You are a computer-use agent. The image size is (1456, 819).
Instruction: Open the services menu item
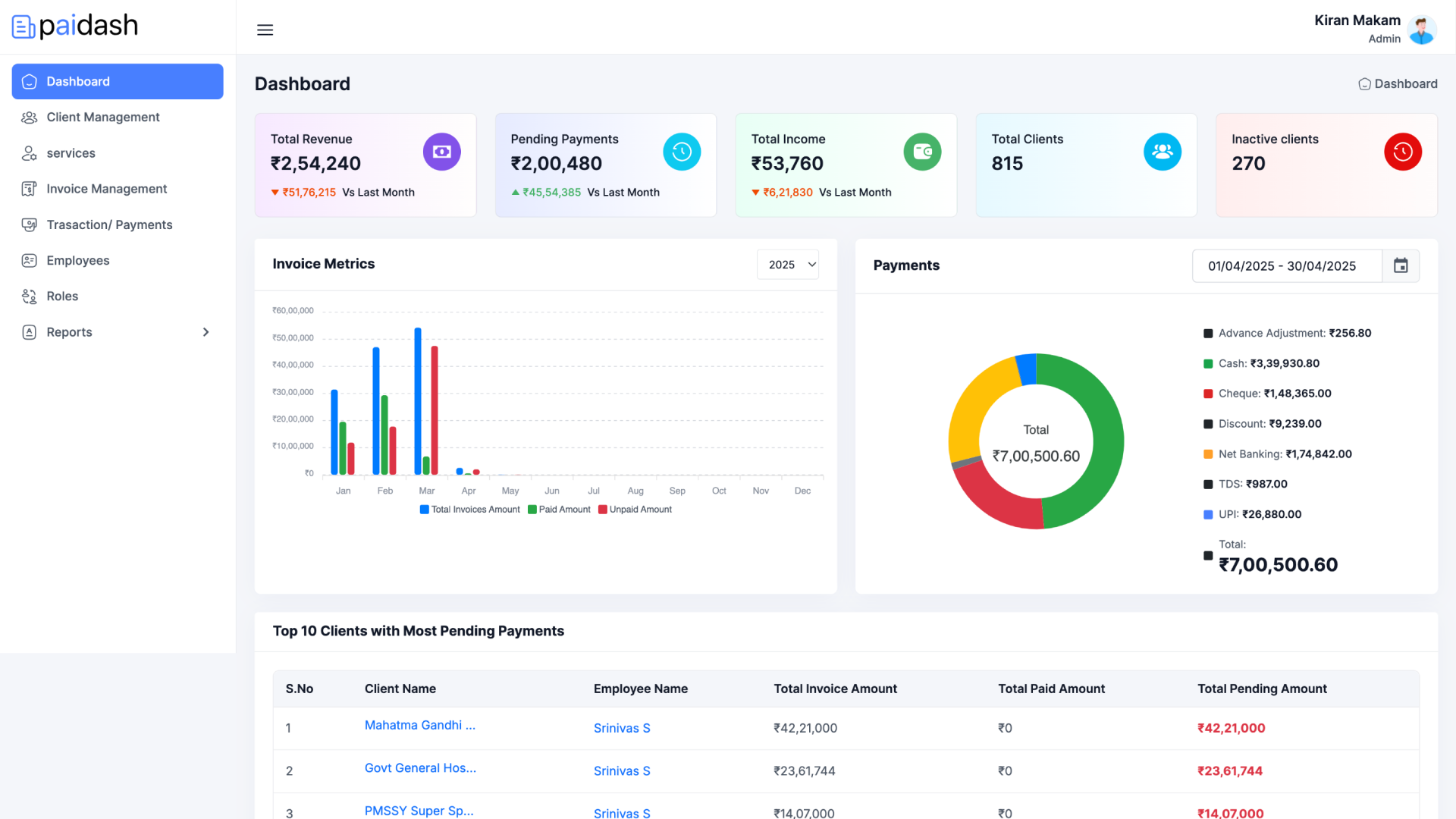(x=118, y=153)
